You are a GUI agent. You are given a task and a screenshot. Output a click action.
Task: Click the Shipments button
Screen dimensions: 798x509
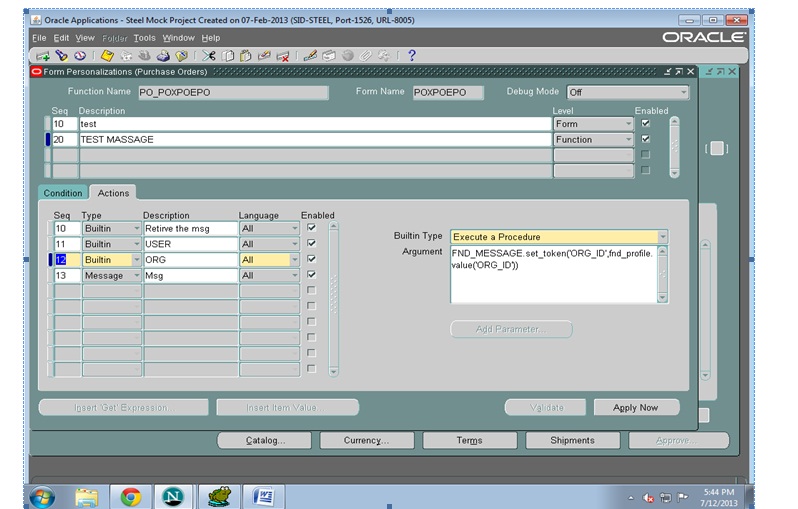tap(572, 440)
